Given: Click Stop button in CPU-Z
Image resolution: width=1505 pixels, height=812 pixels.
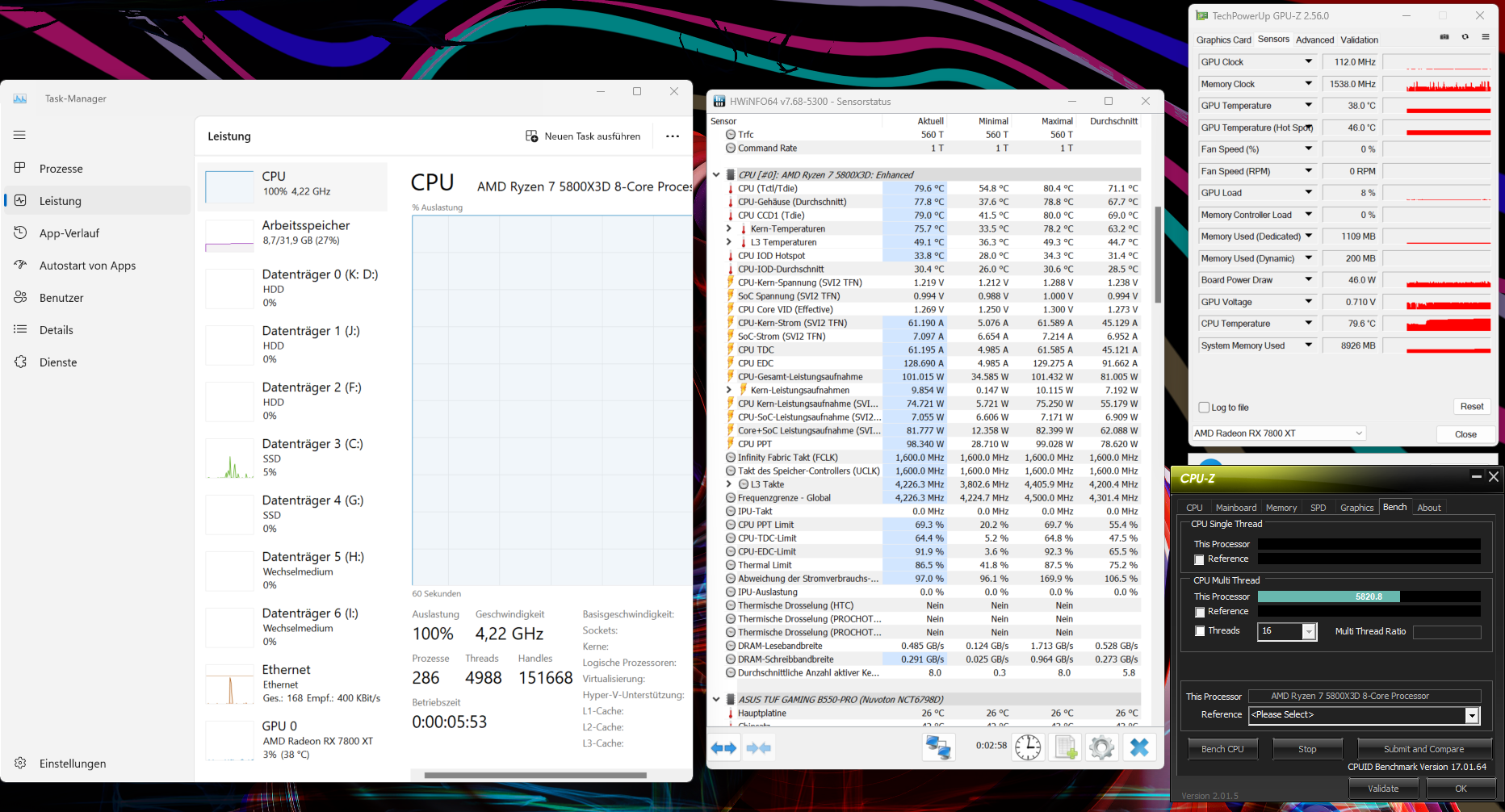Looking at the screenshot, I should coord(1307,749).
